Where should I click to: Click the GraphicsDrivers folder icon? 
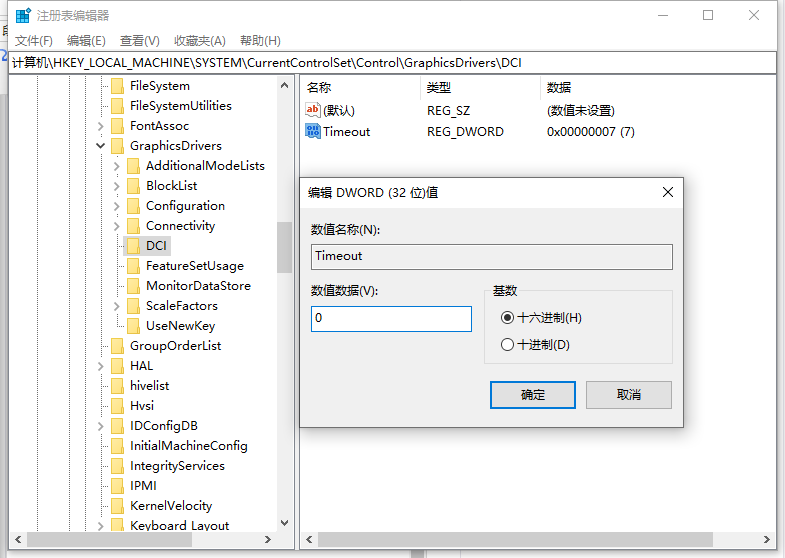point(117,146)
